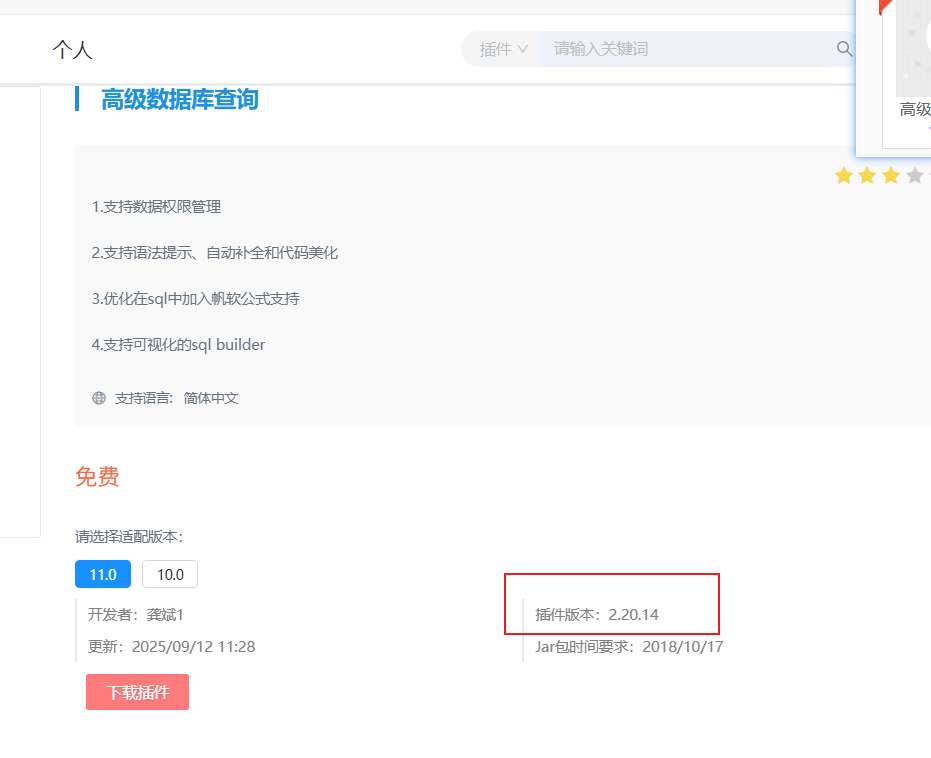
Task: Select adaptation version 11.0
Action: (103, 574)
